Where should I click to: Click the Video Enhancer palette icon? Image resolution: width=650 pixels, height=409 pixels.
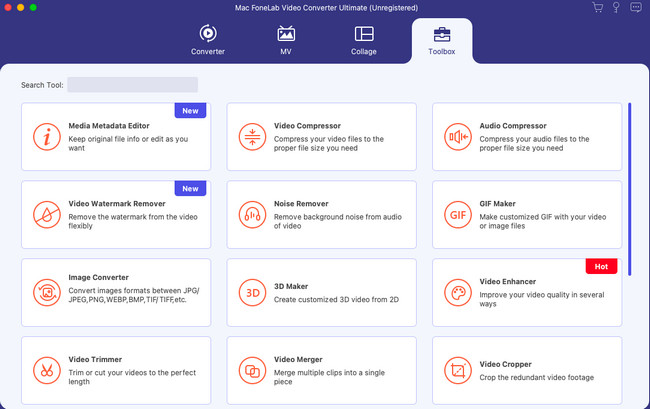coord(458,293)
